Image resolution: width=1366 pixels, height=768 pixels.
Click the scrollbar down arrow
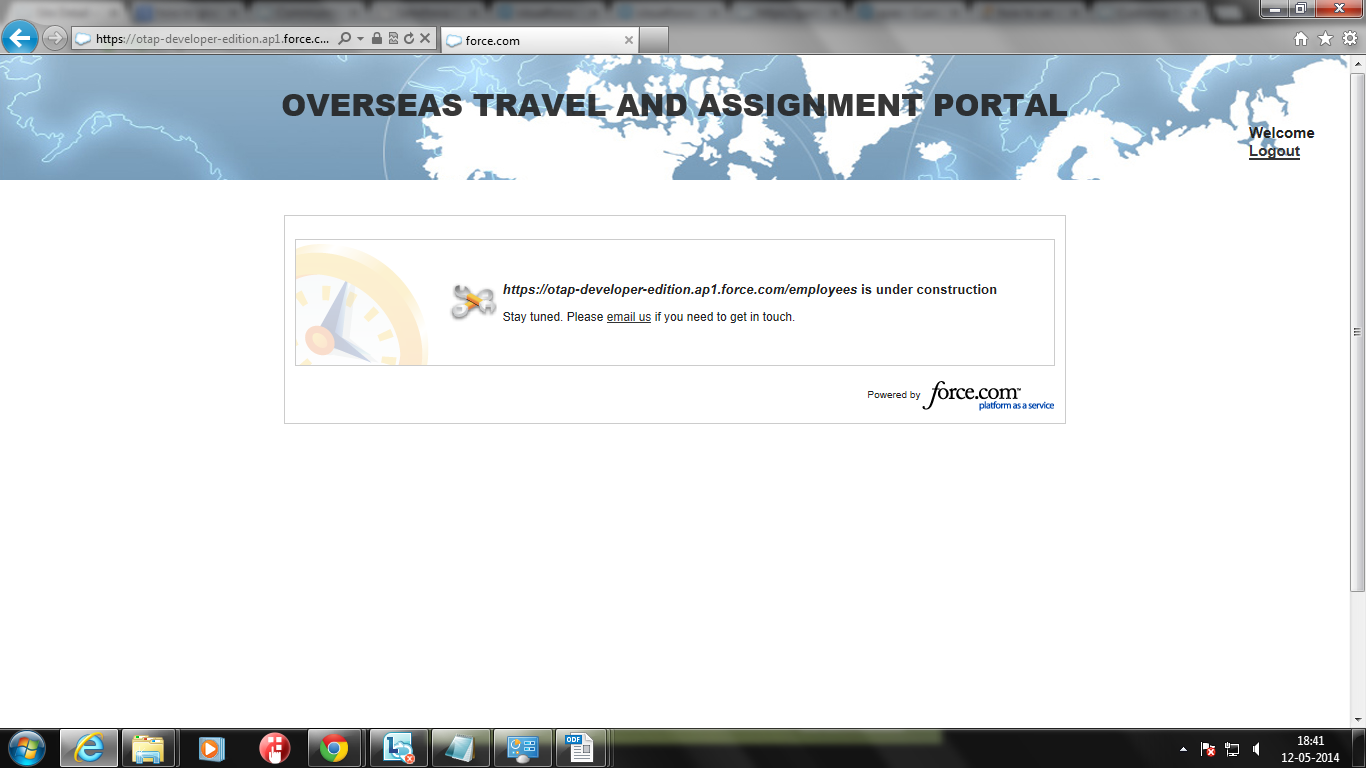coord(1357,719)
